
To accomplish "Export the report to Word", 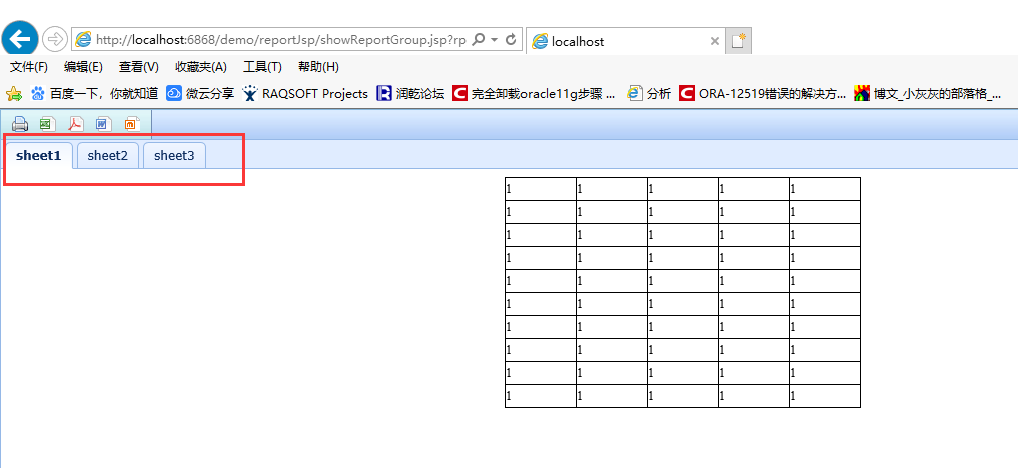I will pos(104,124).
